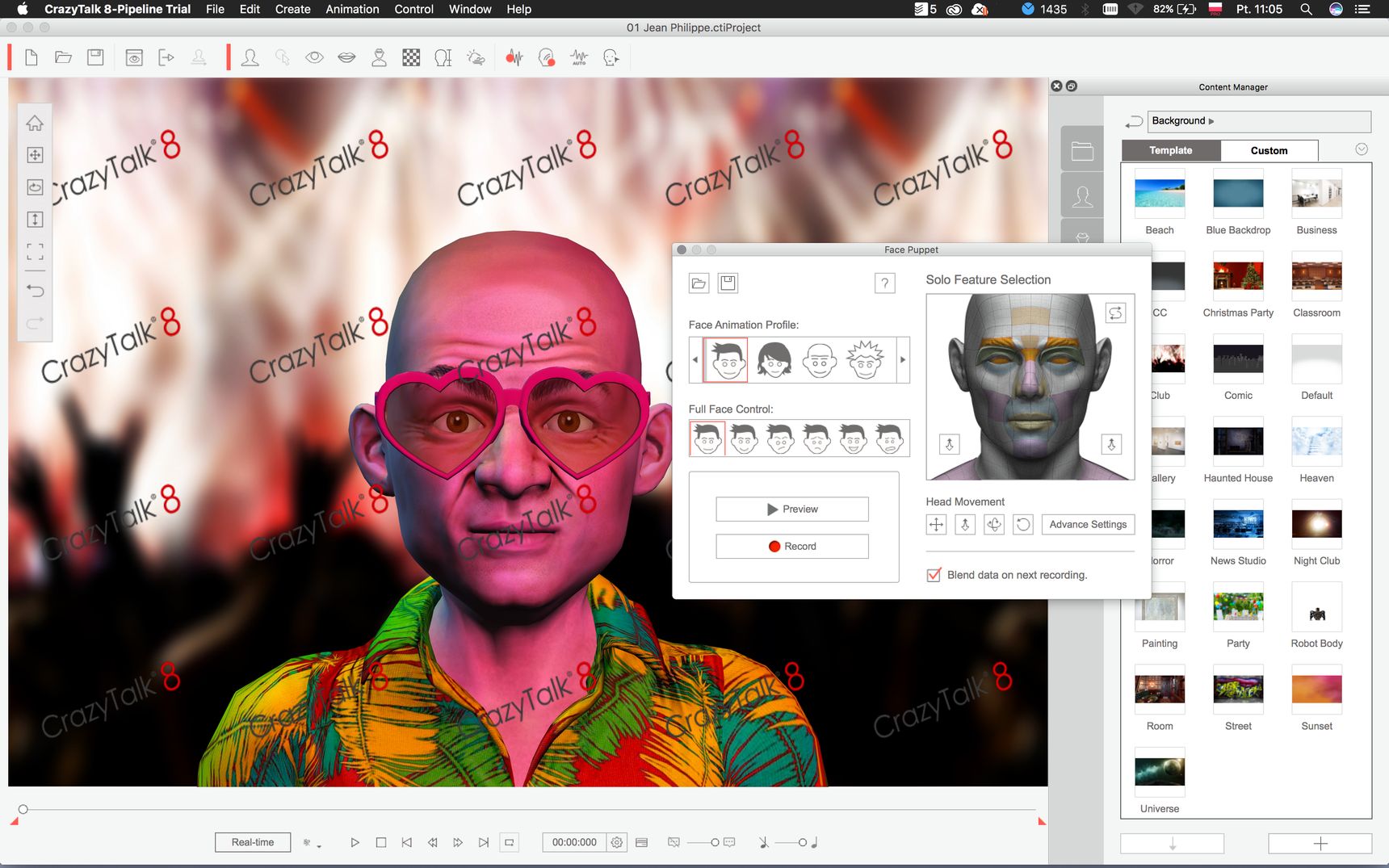The width and height of the screenshot is (1389, 868).
Task: Open Content Manager actor silhouette tab
Action: (x=1082, y=195)
